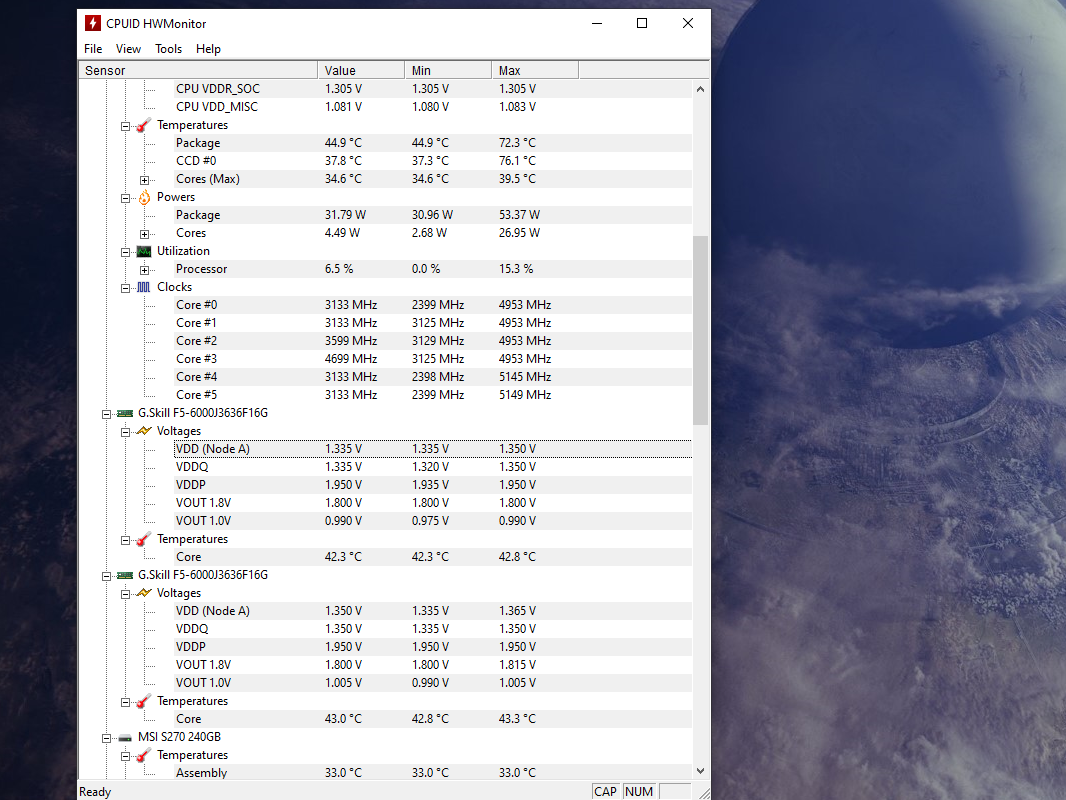This screenshot has height=800, width=1066.
Task: Expand the Cores (Max) temperature node
Action: click(x=144, y=180)
